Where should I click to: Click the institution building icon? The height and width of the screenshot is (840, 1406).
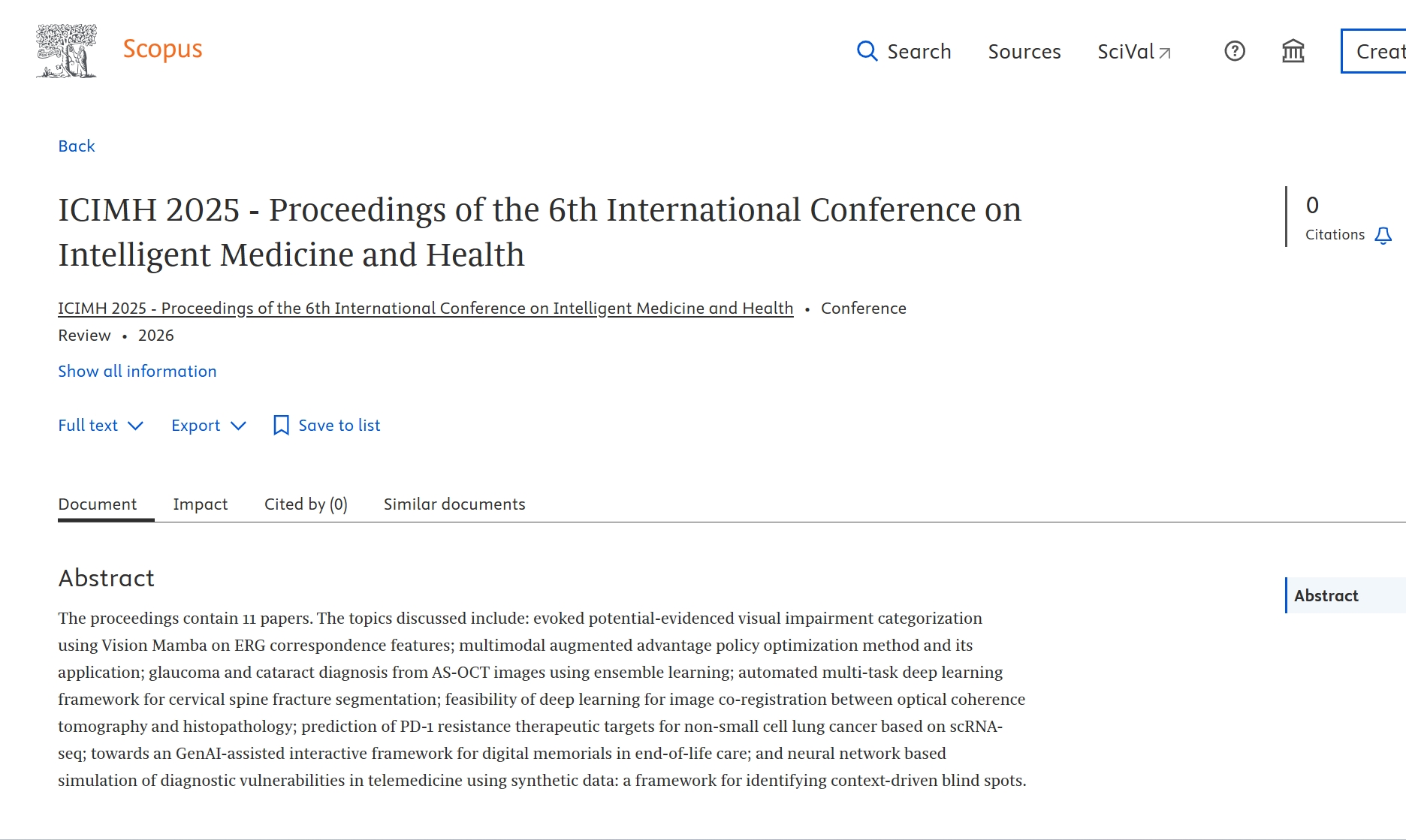pyautogui.click(x=1293, y=51)
